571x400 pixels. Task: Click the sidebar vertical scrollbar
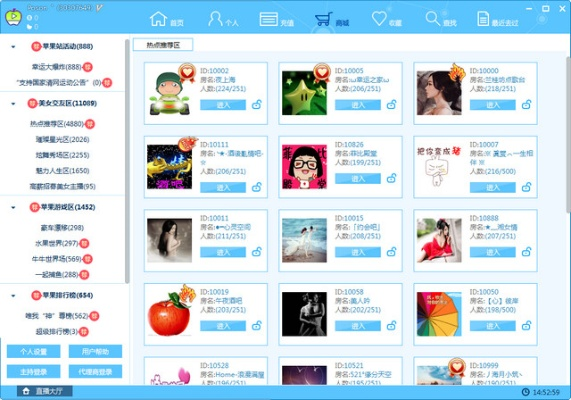(x=127, y=160)
